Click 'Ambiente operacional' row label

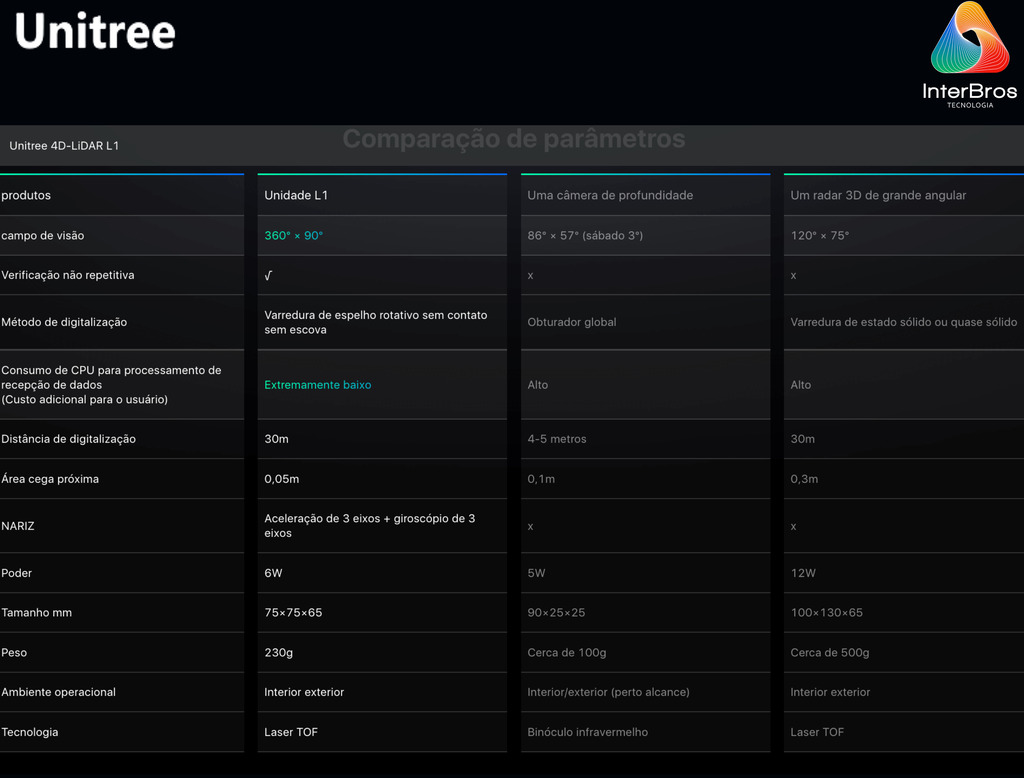pos(58,692)
